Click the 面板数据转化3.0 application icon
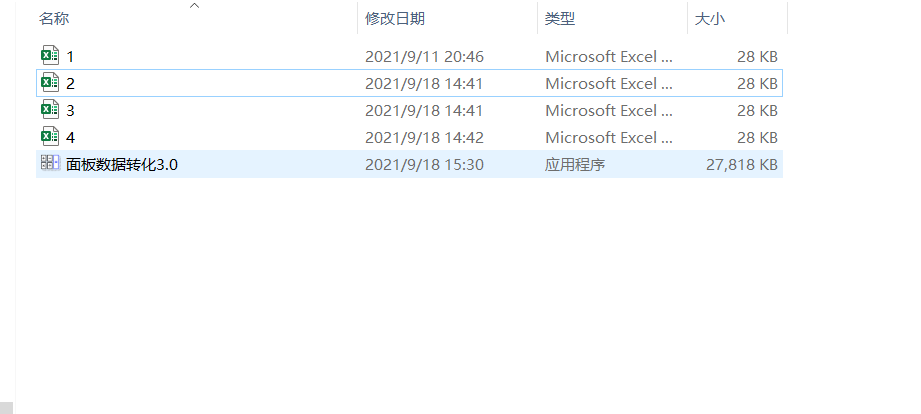Viewport: 921px width, 414px height. click(49, 164)
